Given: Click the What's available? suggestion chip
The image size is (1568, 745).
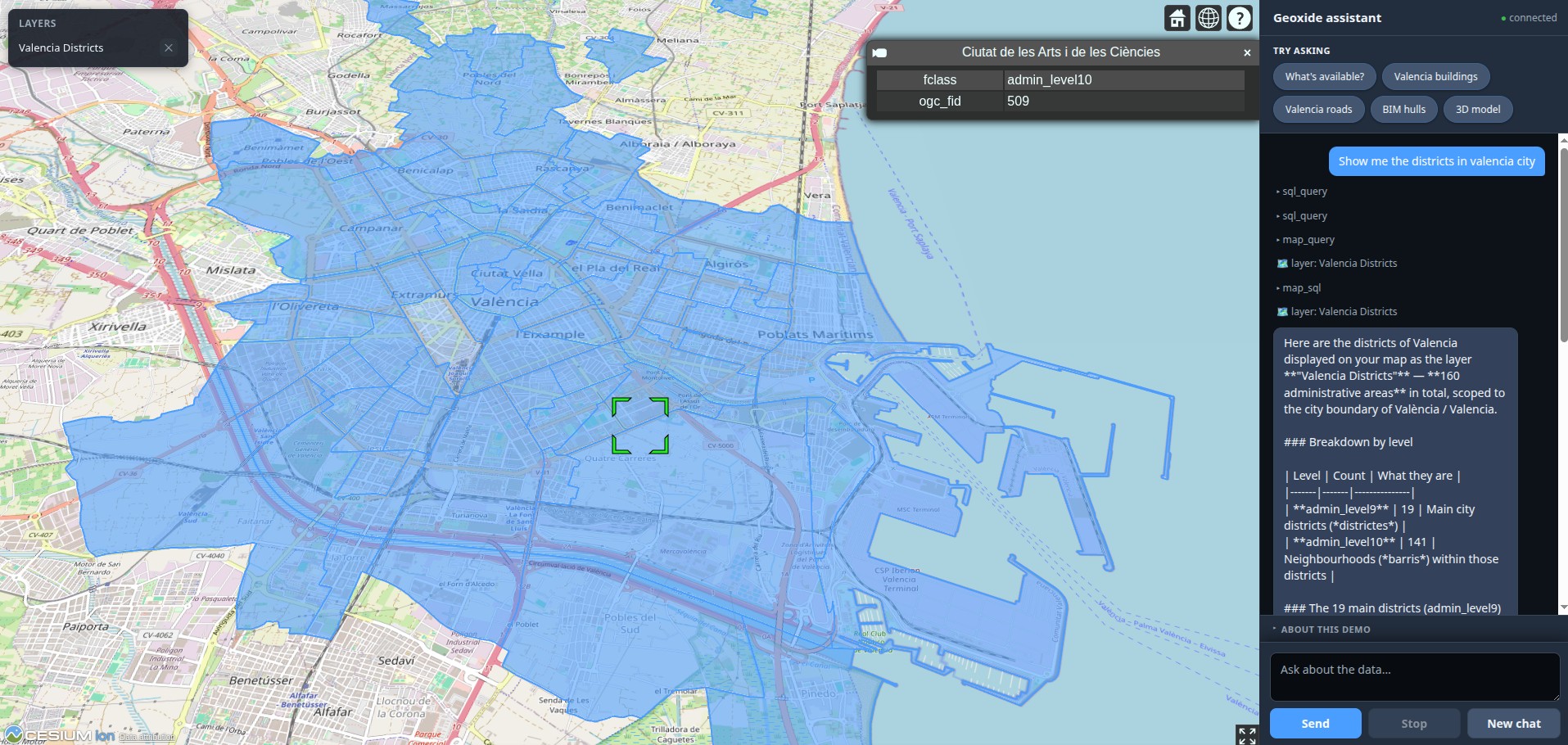Looking at the screenshot, I should pyautogui.click(x=1324, y=77).
